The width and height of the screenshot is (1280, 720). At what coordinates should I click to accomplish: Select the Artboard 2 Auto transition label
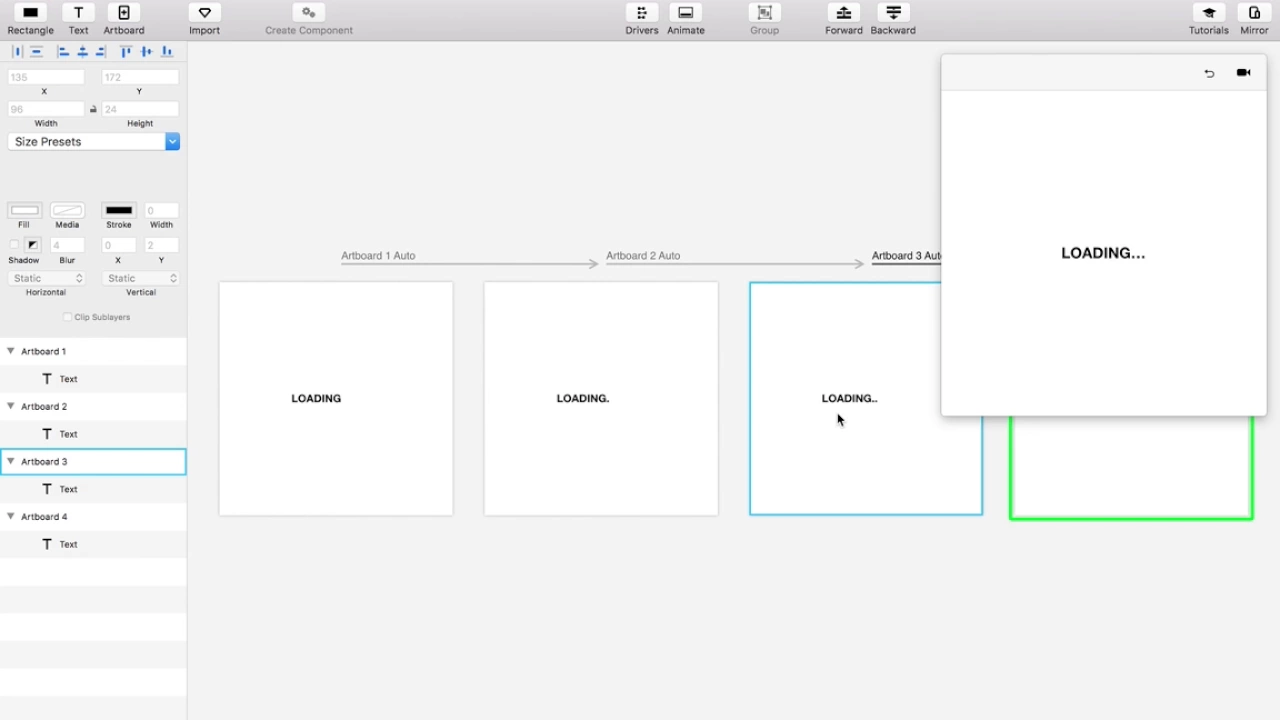click(643, 256)
